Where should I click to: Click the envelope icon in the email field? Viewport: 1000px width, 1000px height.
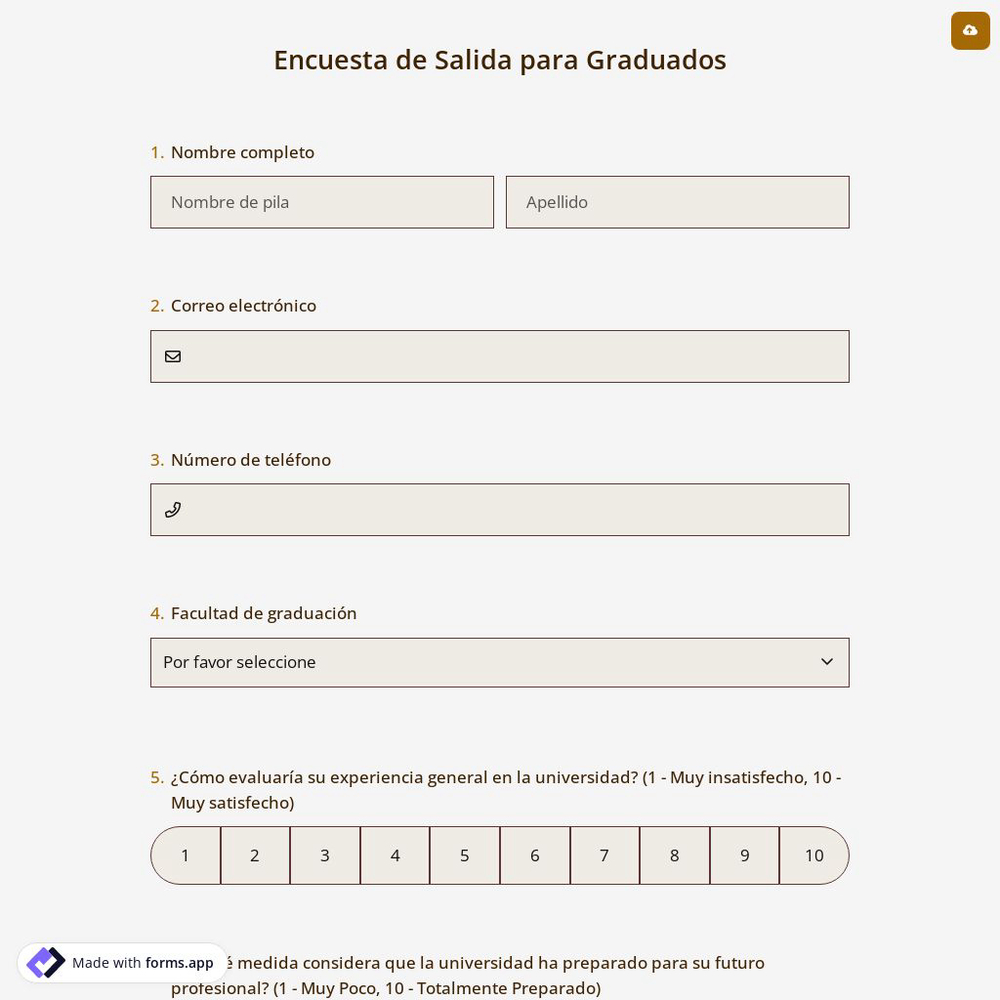pos(173,356)
